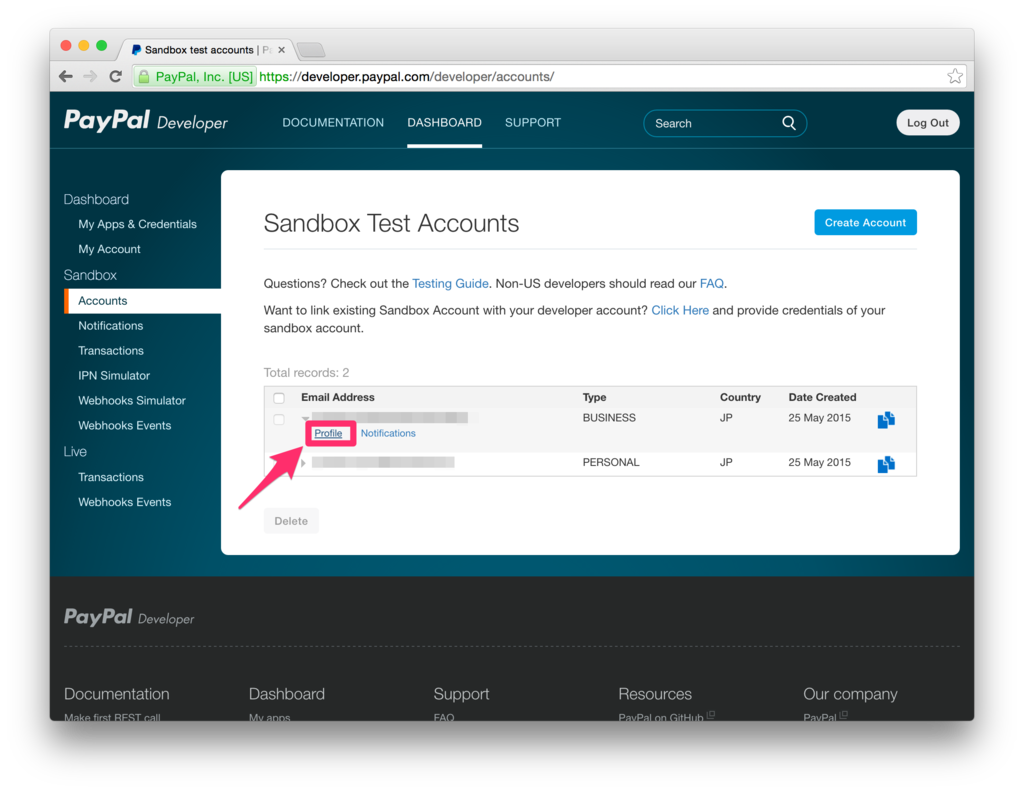Image resolution: width=1024 pixels, height=792 pixels.
Task: Click the browser forward arrow
Action: pyautogui.click(x=90, y=76)
